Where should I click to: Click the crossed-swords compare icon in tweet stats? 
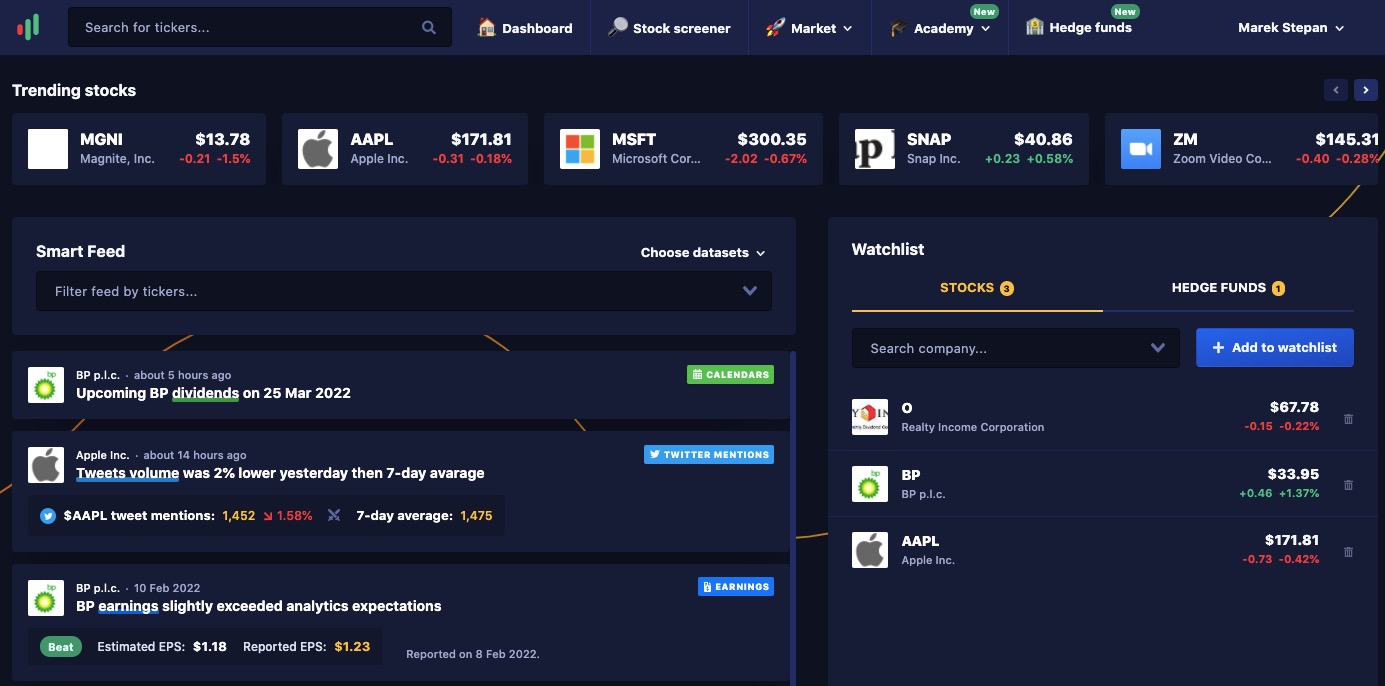coord(334,516)
